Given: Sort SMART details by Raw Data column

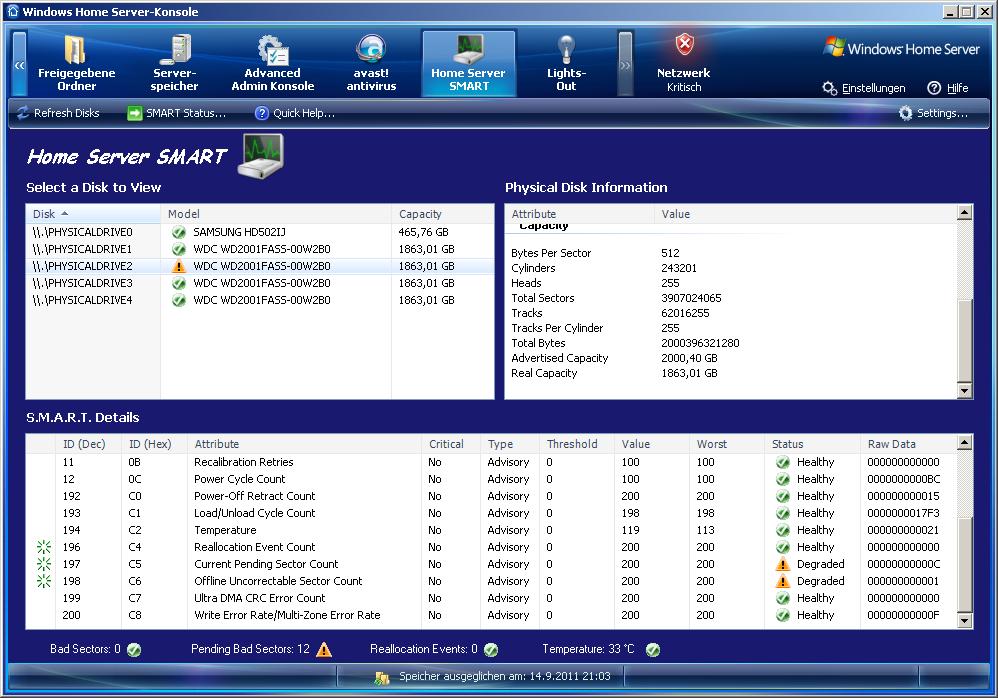Looking at the screenshot, I should click(908, 444).
